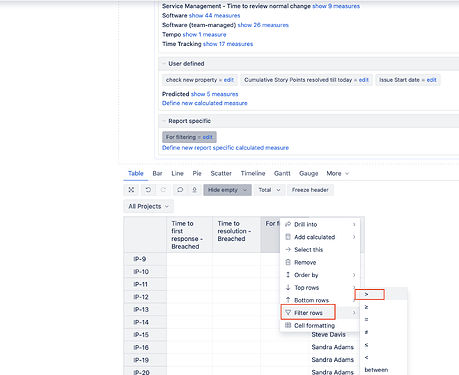Choose Filter rows in context menu

click(308, 313)
